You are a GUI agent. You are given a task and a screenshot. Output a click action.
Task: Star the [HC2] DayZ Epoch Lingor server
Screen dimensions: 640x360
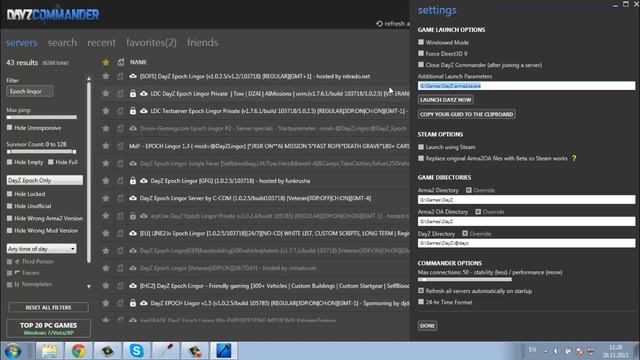(106, 286)
